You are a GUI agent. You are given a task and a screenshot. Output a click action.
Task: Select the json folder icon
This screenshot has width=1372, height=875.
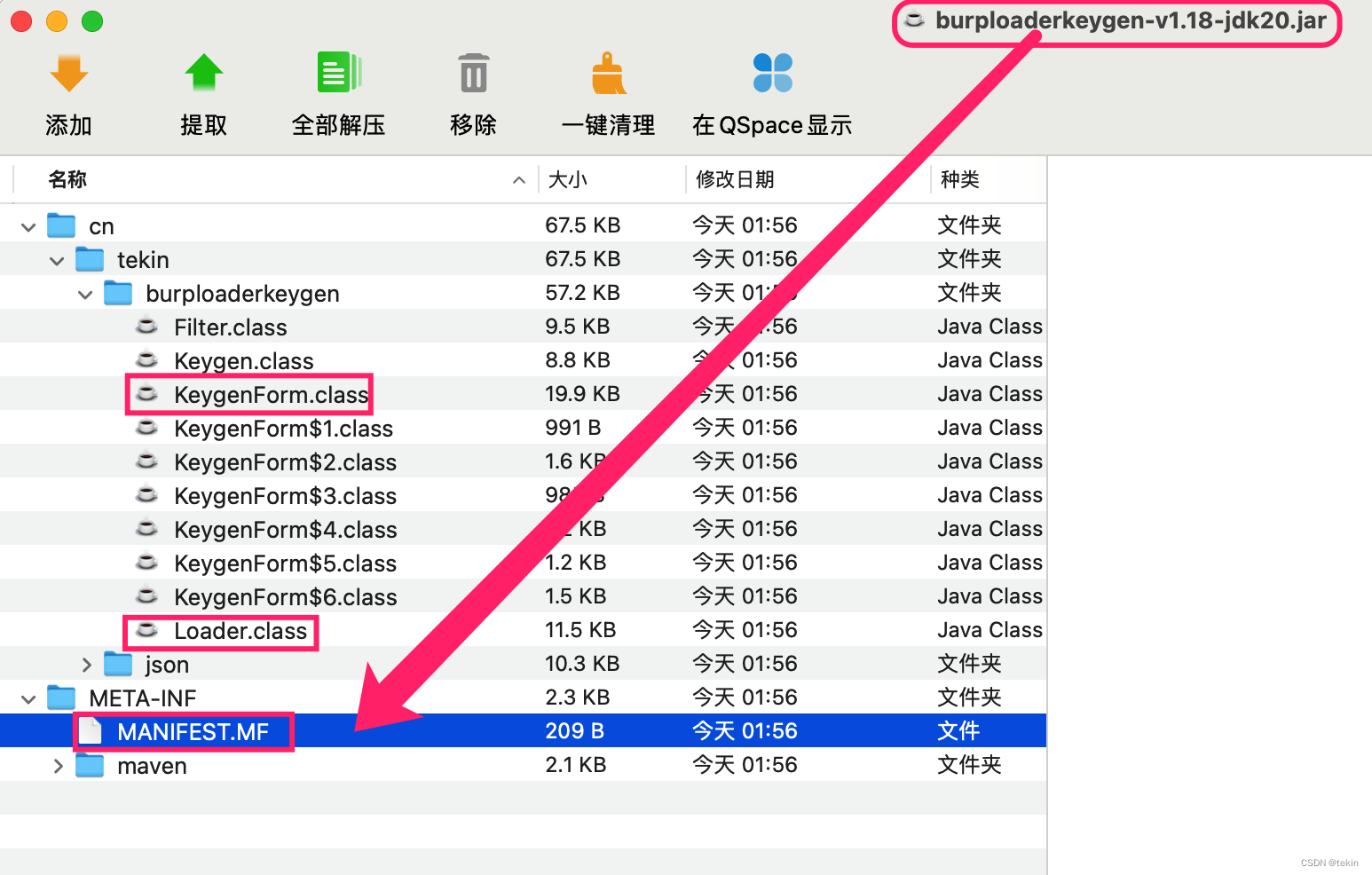pos(118,664)
